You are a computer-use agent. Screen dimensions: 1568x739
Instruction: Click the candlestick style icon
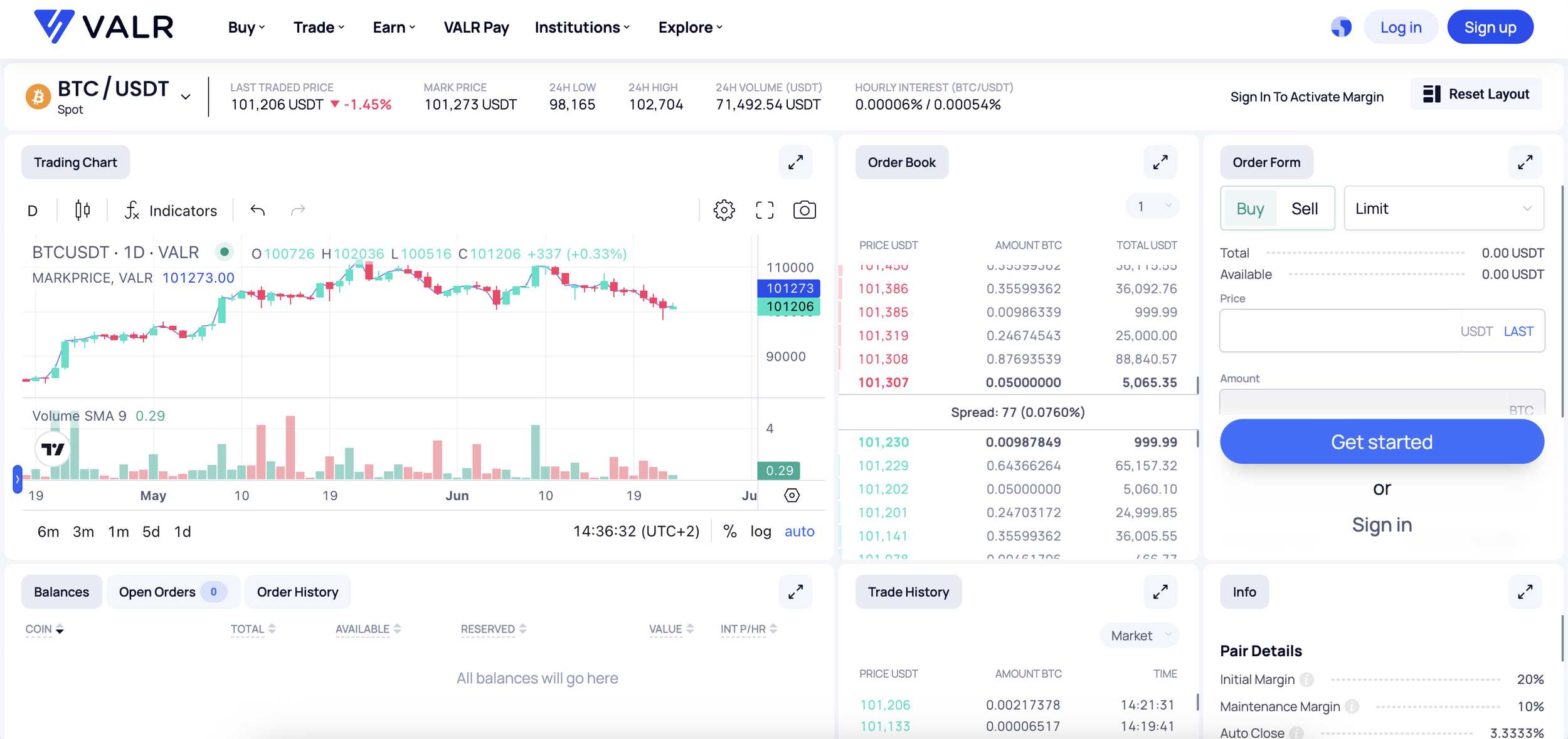click(x=82, y=210)
